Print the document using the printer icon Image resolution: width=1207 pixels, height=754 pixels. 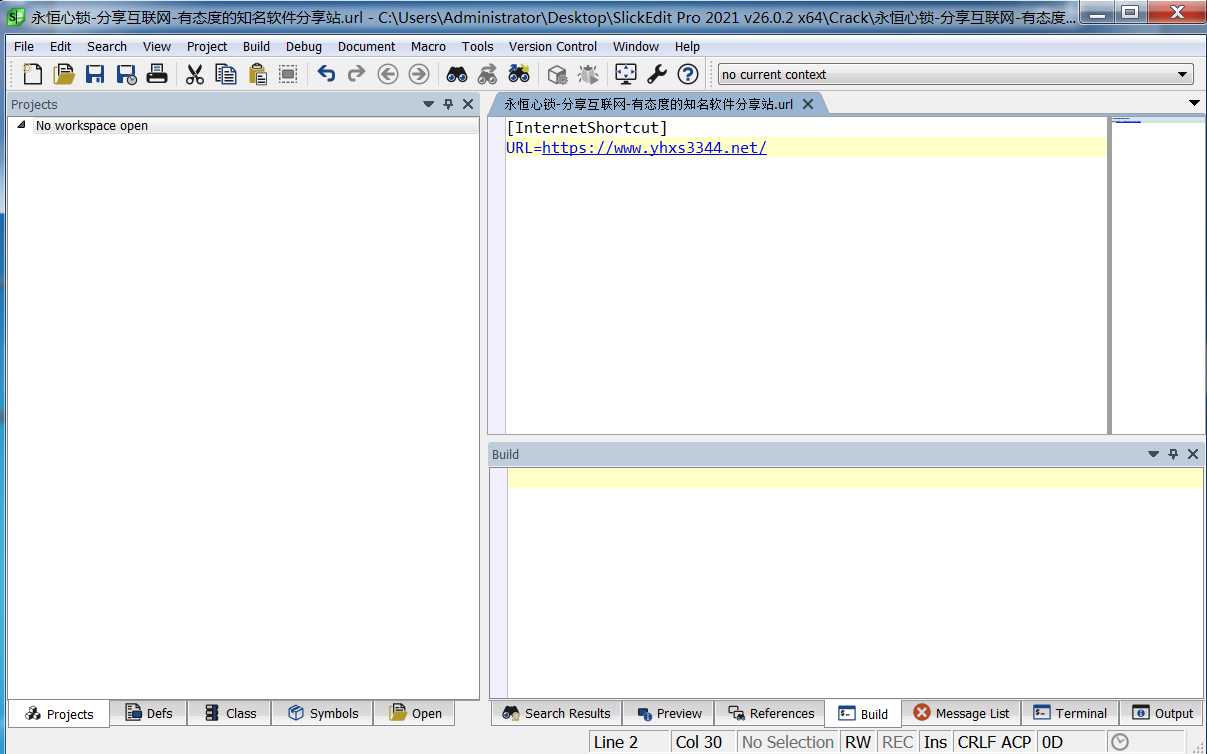point(157,74)
